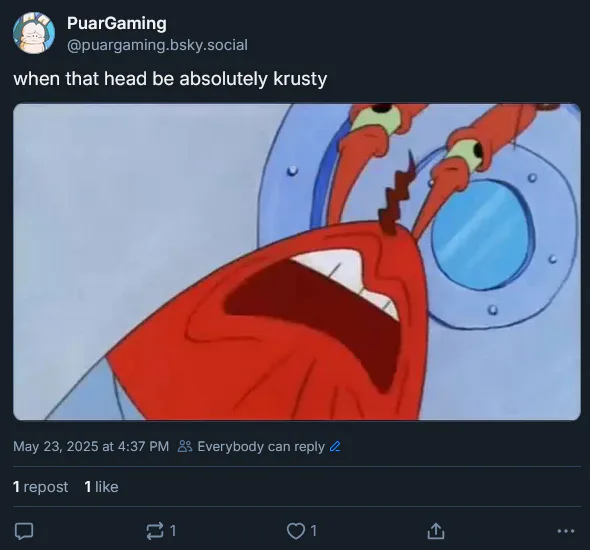Click the like count beside the heart
The height and width of the screenshot is (550, 590).
[313, 531]
